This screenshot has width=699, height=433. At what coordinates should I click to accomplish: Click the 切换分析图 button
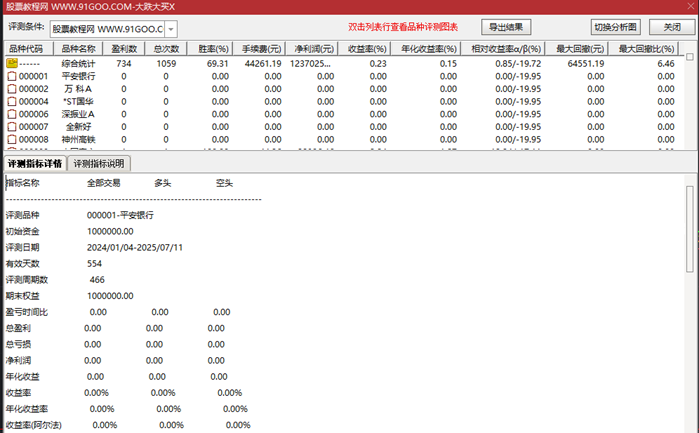point(615,28)
